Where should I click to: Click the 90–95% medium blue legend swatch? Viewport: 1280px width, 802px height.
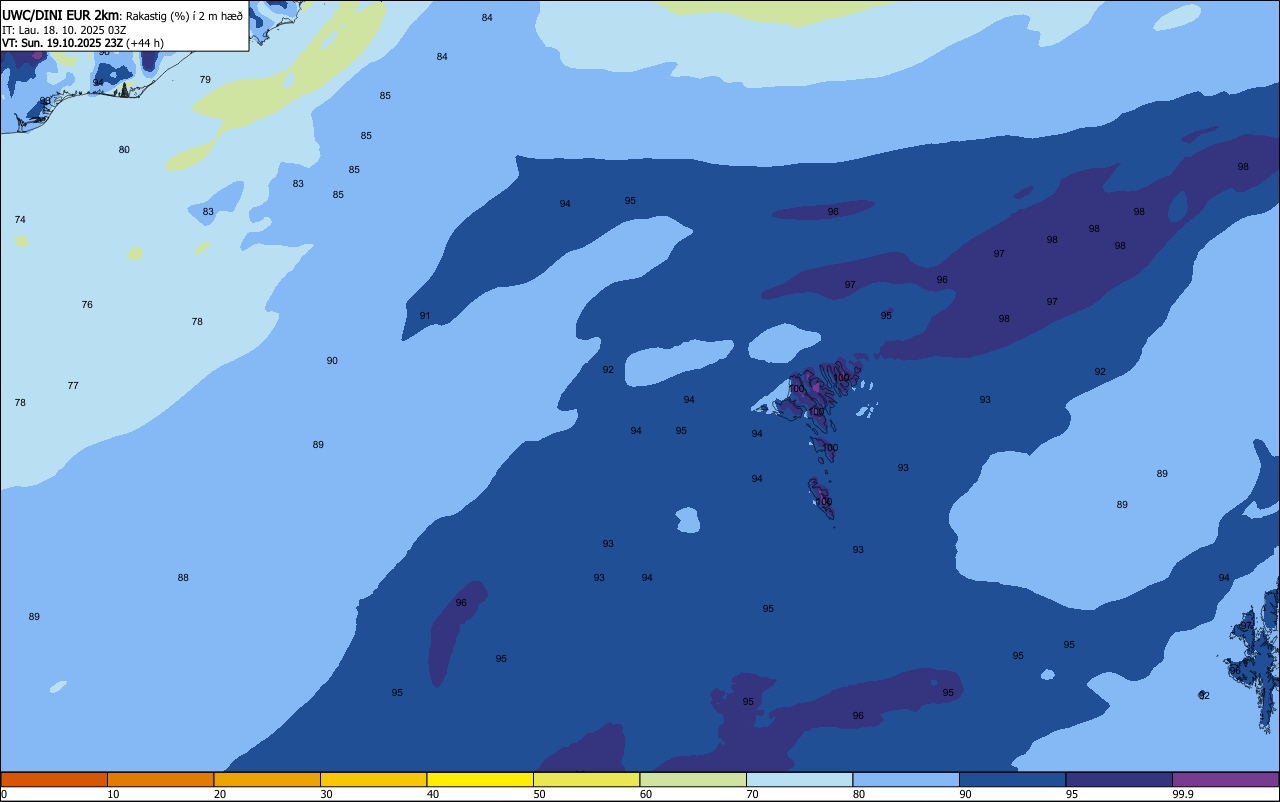(1013, 779)
